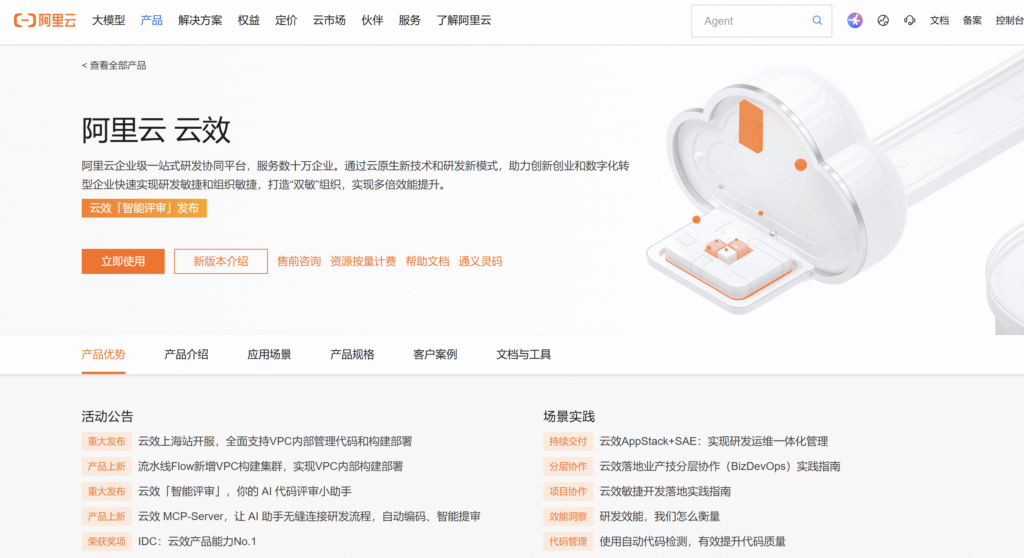Click the 分层协作 tag
Screen dimensions: 1024x558
point(568,466)
